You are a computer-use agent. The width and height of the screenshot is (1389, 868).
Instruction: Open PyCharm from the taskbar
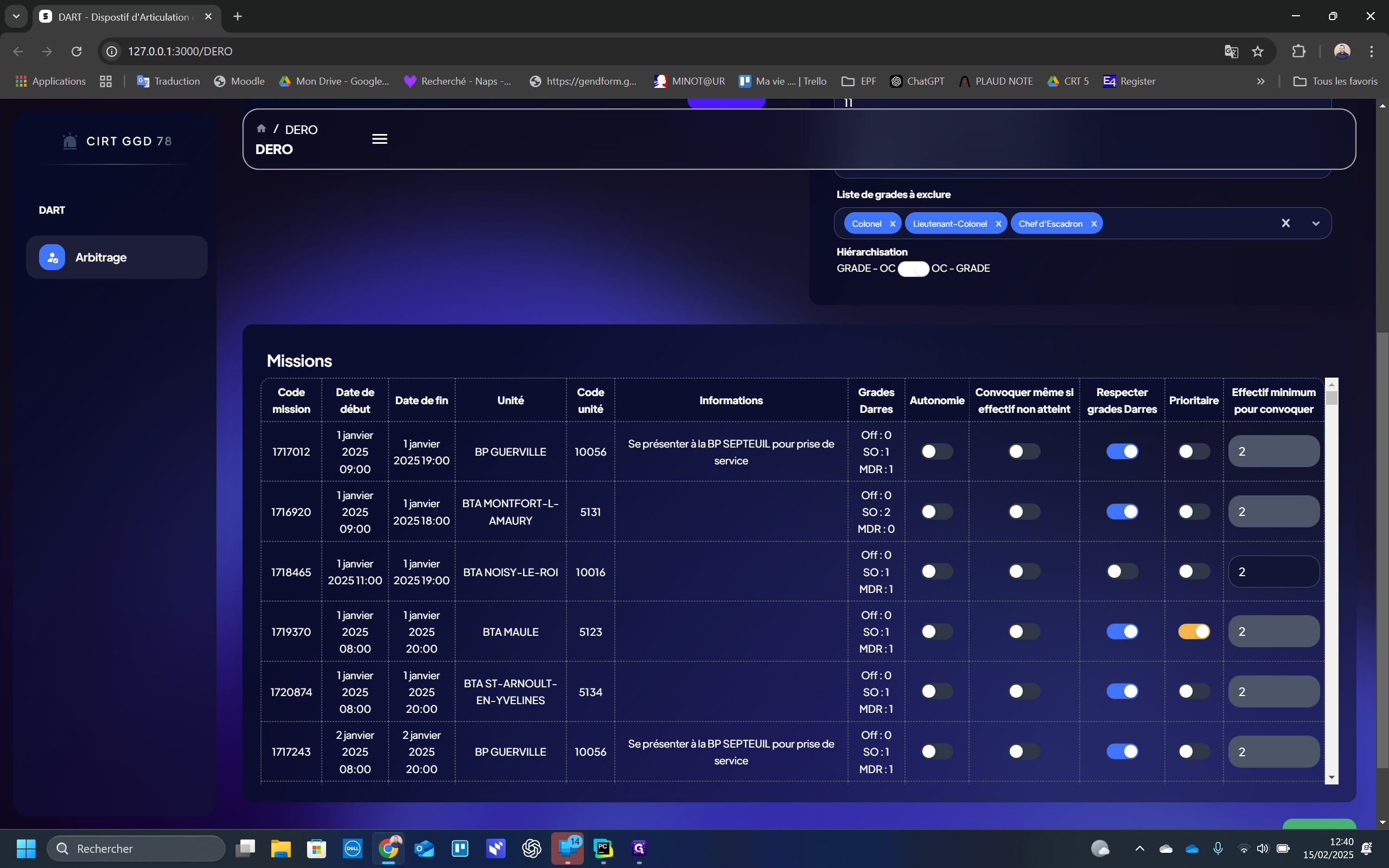(603, 848)
